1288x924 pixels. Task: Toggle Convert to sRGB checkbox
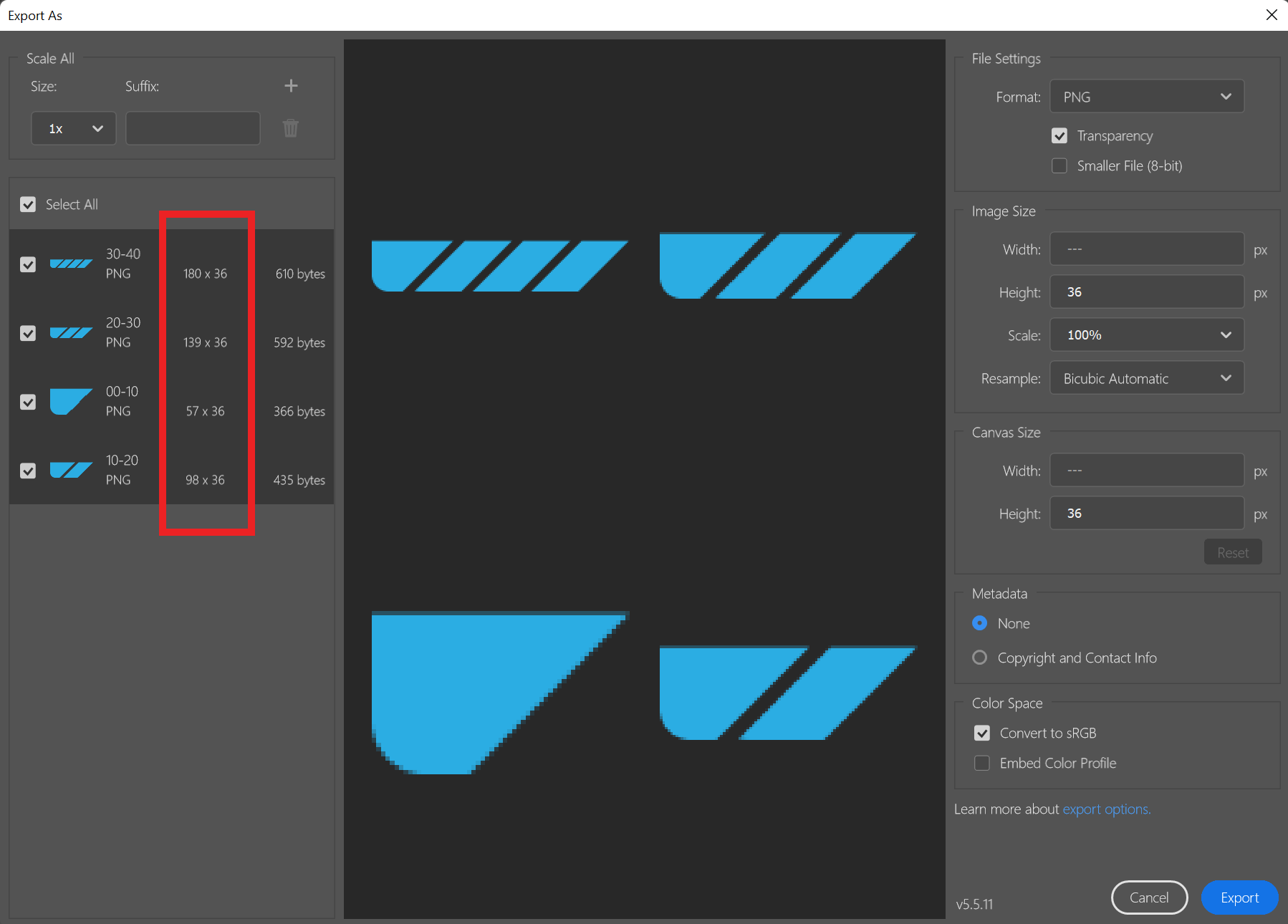982,733
